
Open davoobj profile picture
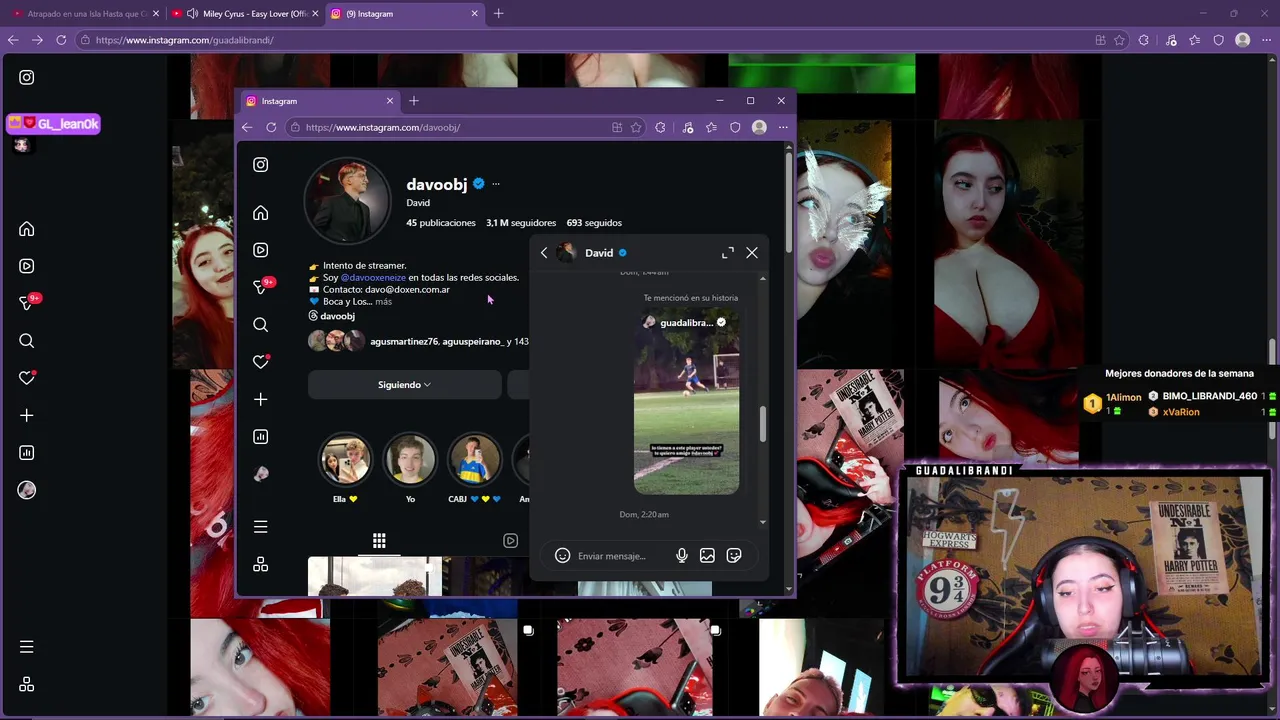347,201
